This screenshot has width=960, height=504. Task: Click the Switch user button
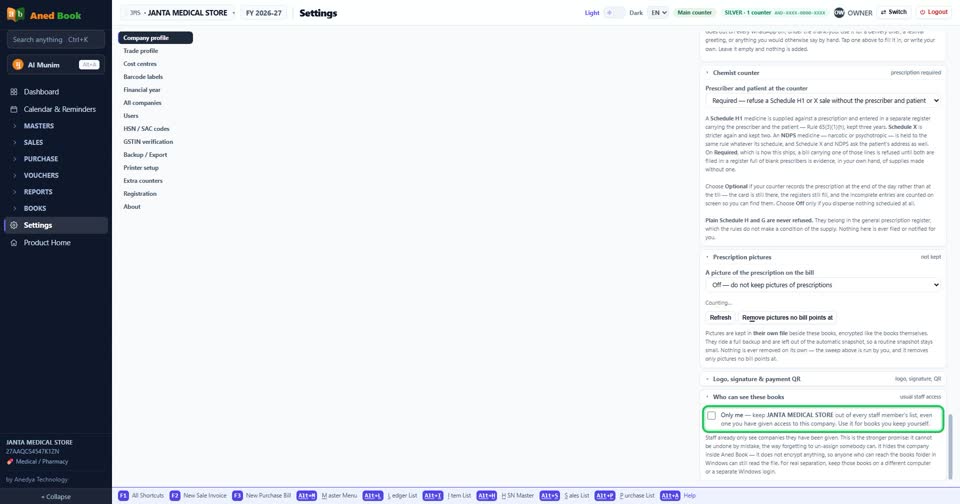click(894, 12)
